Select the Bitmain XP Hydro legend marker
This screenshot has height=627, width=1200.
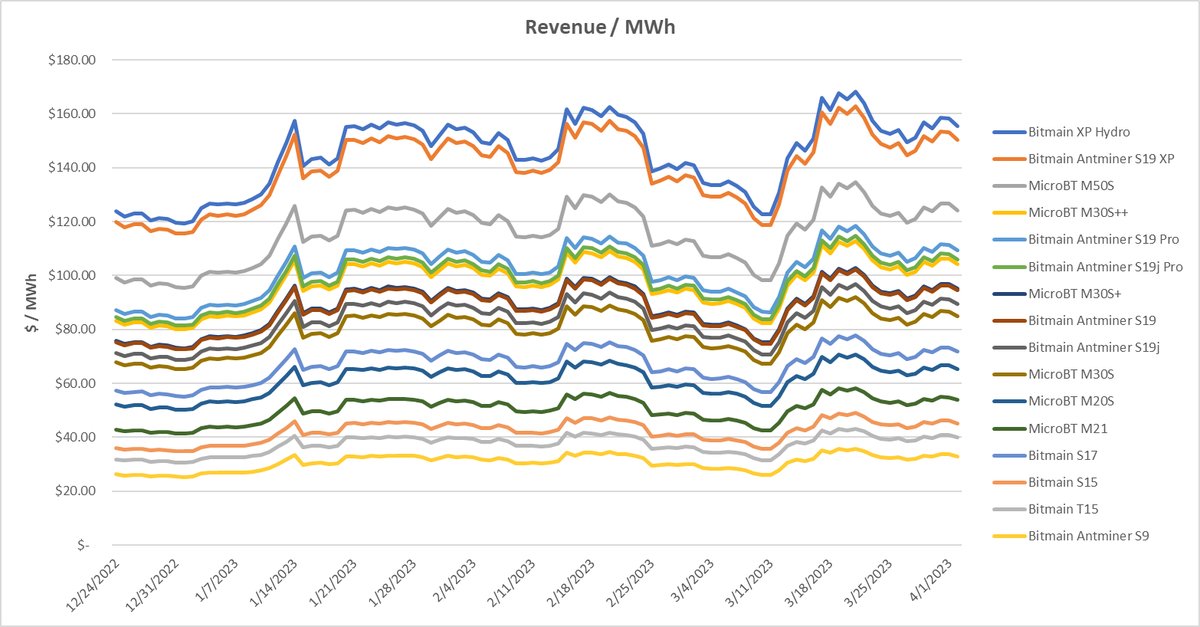(1010, 131)
